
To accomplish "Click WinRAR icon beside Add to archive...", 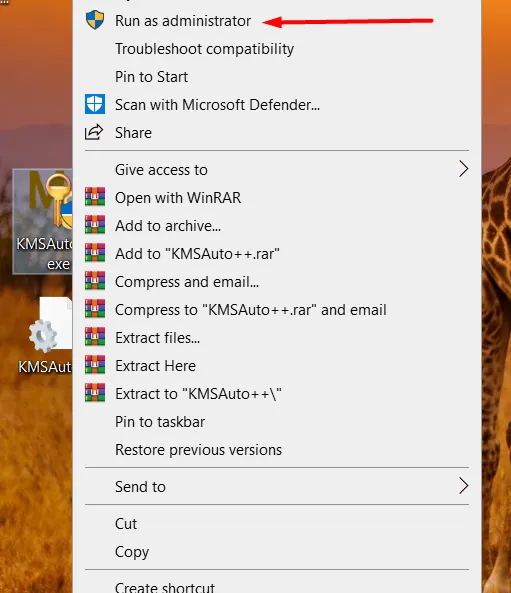I will pos(95,225).
